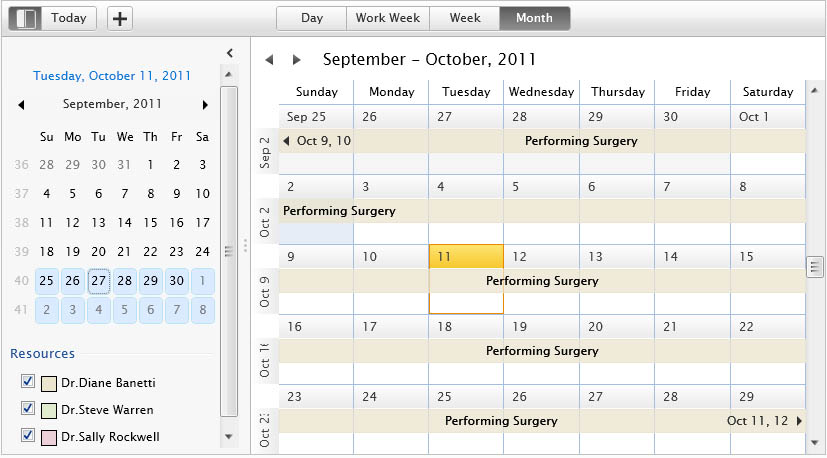
Task: Click Dr.Sally Rockwell's pink color swatch
Action: (x=49, y=437)
